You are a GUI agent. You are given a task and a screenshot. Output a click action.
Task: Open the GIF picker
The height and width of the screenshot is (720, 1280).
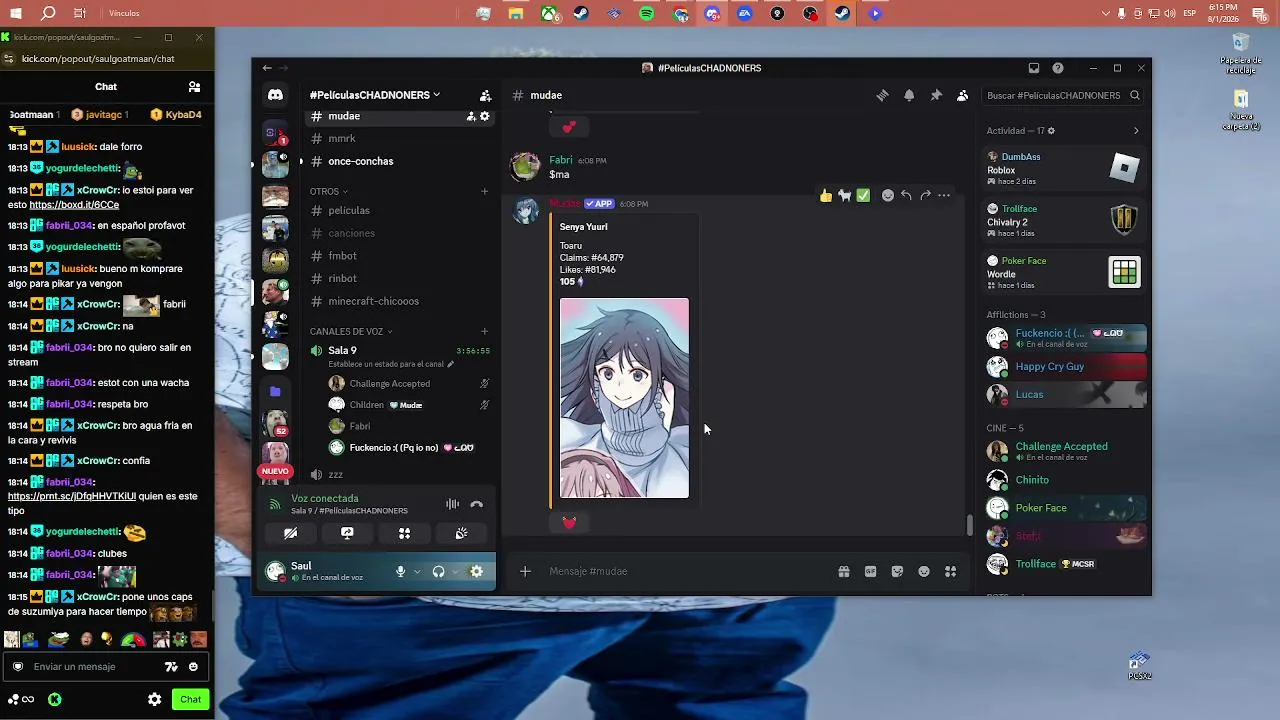tap(870, 571)
